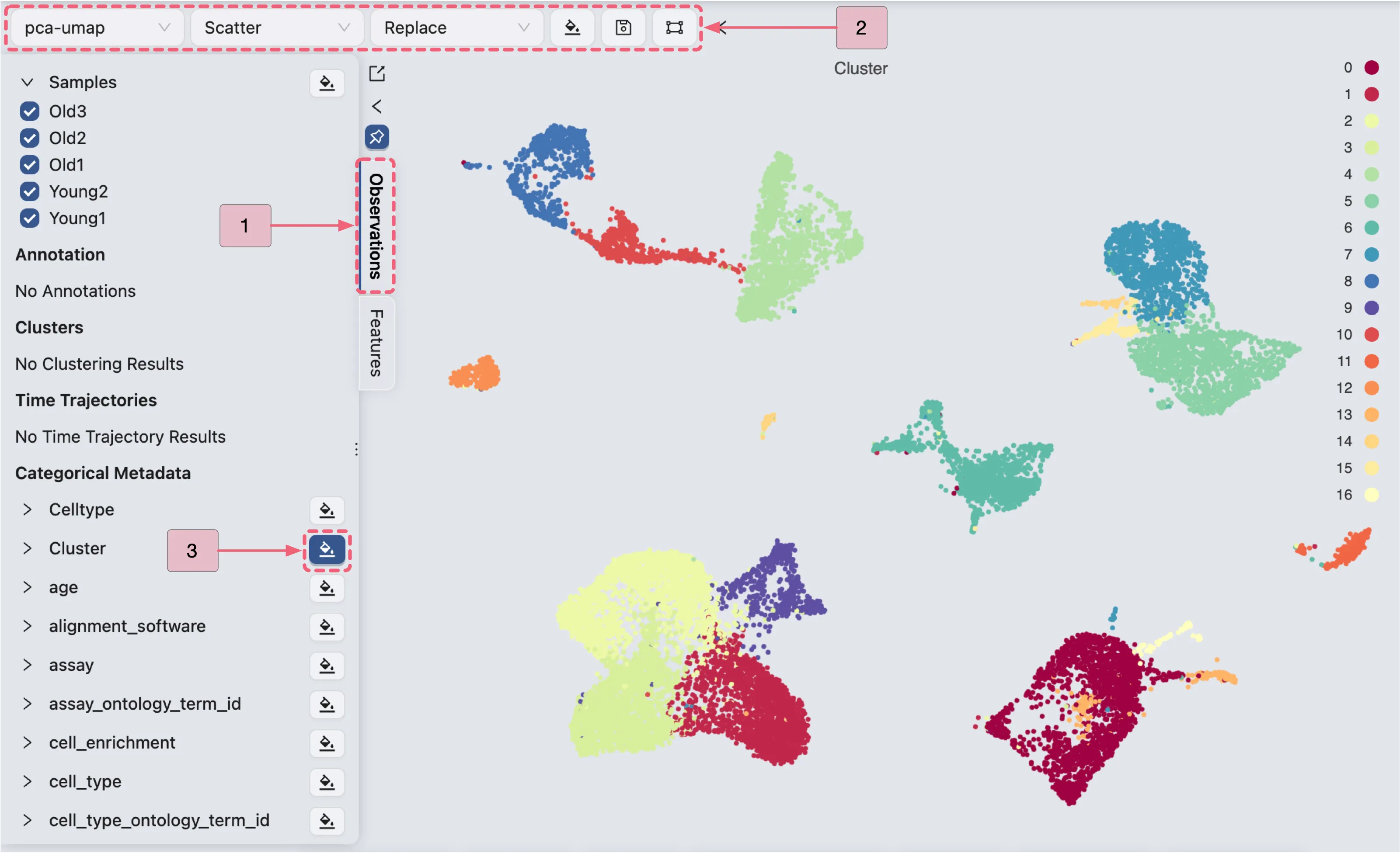This screenshot has height=853, width=1400.
Task: Open the Replace selection mode dropdown
Action: (x=456, y=27)
